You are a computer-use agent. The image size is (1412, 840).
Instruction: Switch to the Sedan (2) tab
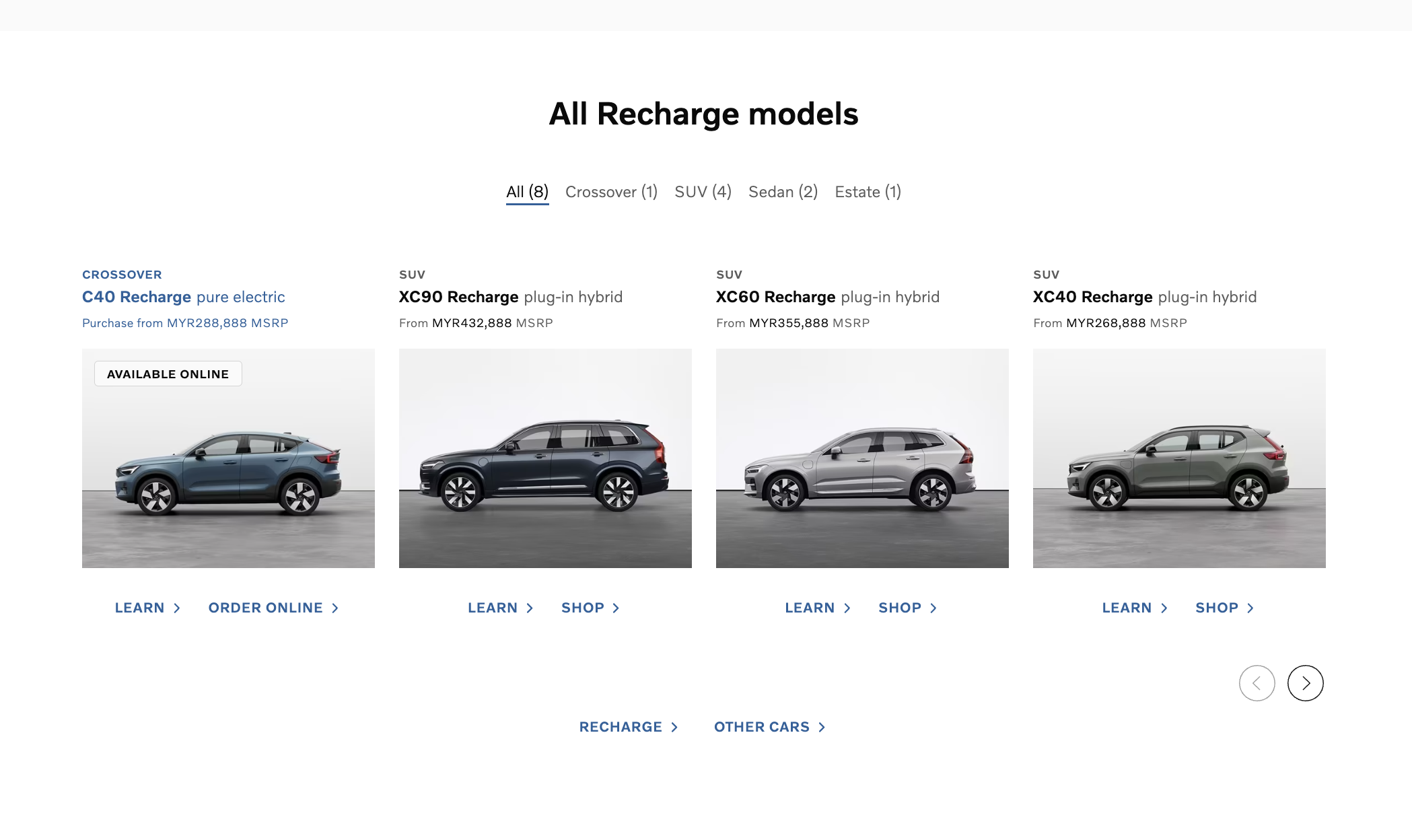click(783, 192)
